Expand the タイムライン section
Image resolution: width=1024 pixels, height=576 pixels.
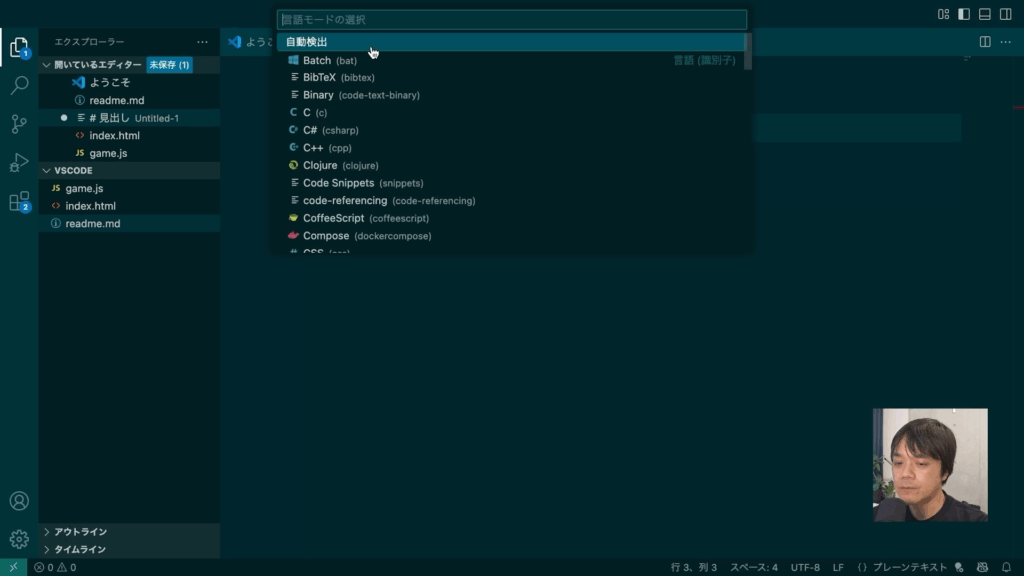pos(80,549)
